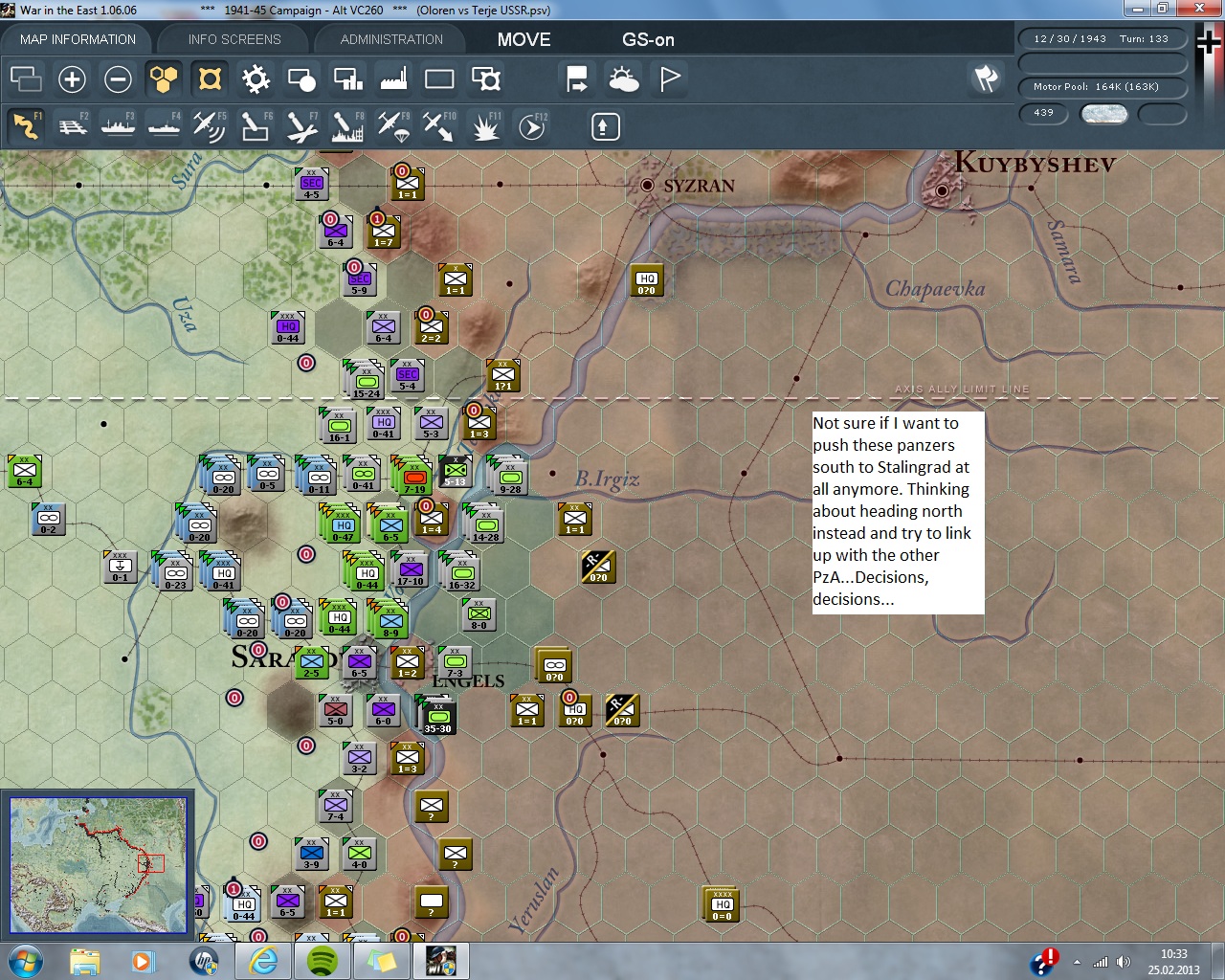Image resolution: width=1225 pixels, height=980 pixels.
Task: Select Bomb city mode (F8)
Action: (347, 126)
